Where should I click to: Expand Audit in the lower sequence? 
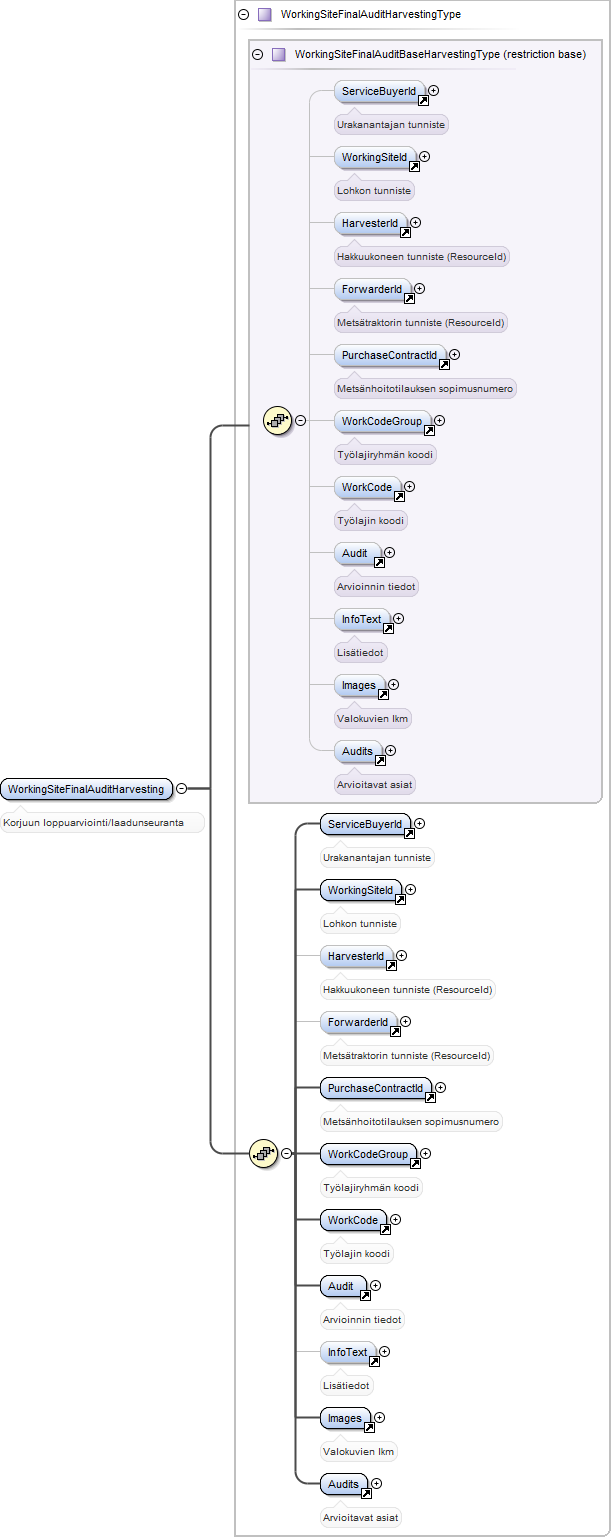[375, 1286]
